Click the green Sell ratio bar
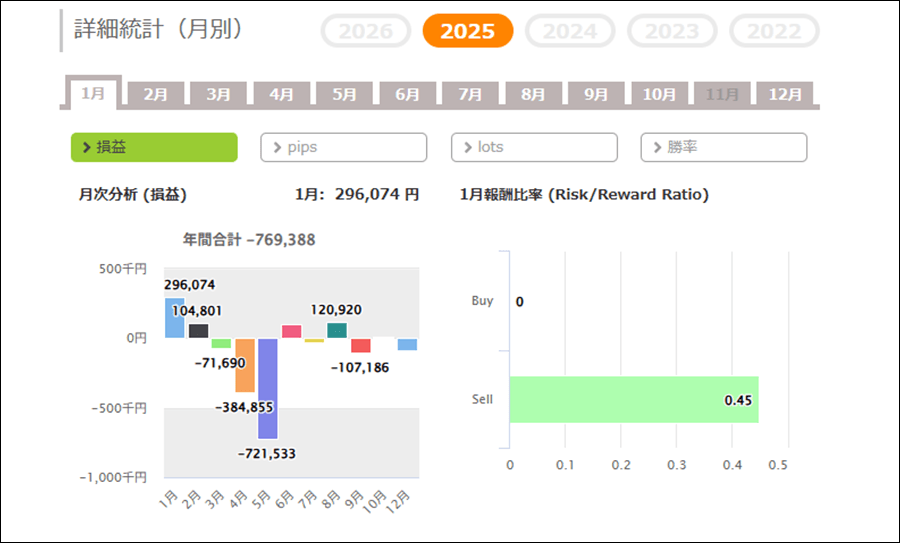Screen dimensions: 900x543 (x=633, y=399)
